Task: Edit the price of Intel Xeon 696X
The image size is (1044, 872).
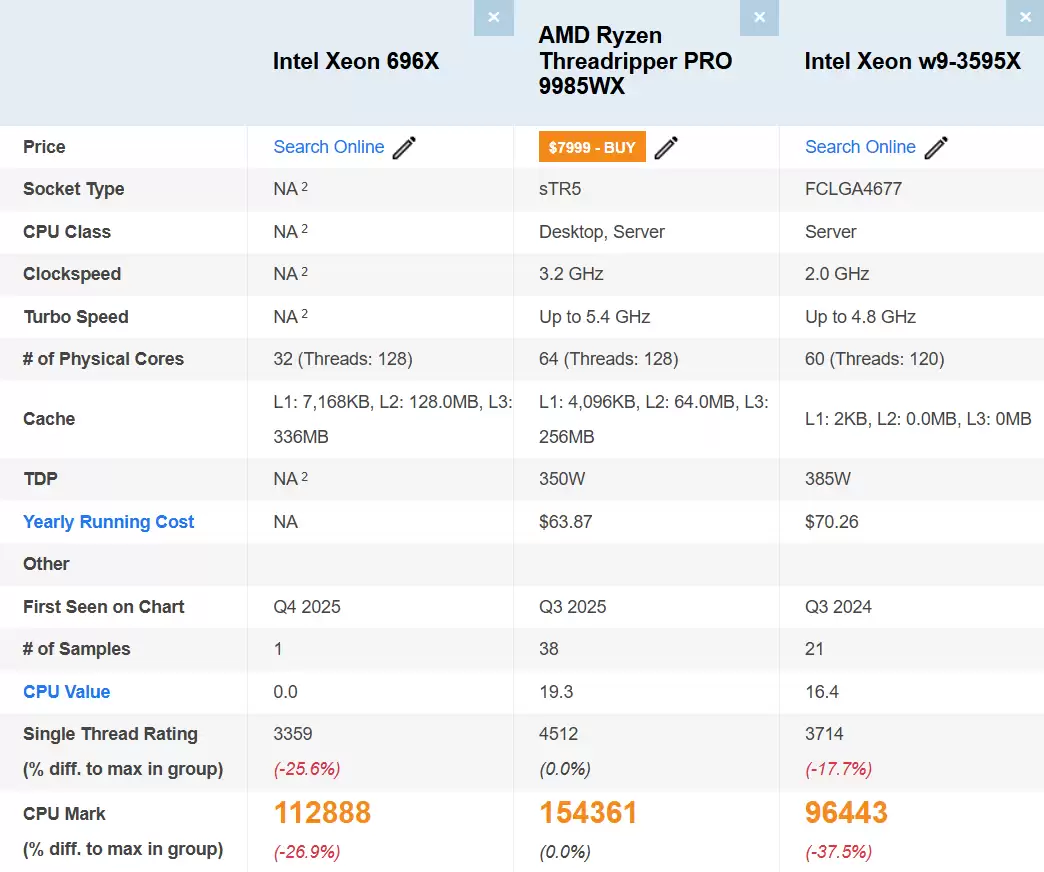Action: coord(404,147)
